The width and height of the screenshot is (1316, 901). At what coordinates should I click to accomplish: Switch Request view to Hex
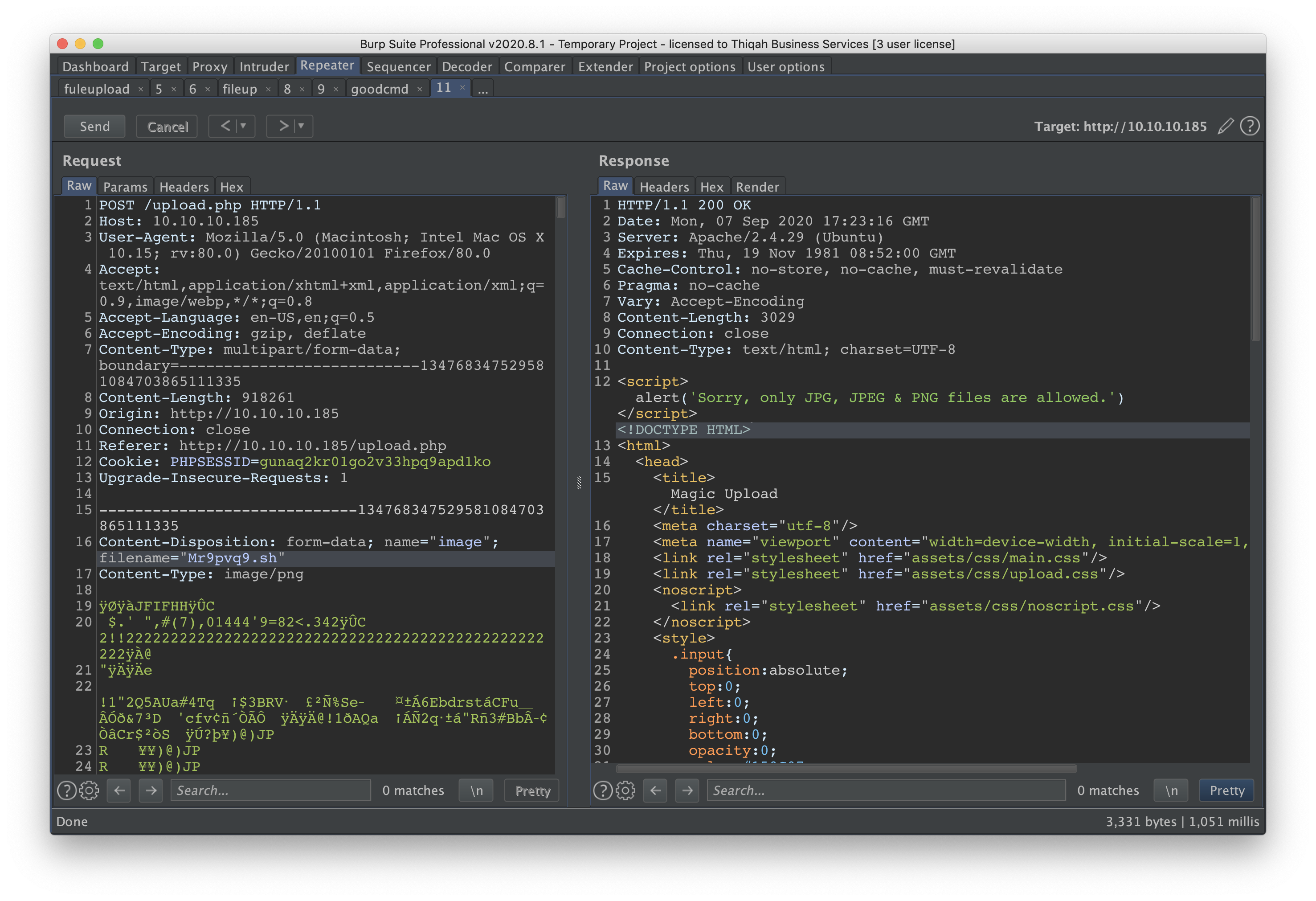click(x=232, y=187)
